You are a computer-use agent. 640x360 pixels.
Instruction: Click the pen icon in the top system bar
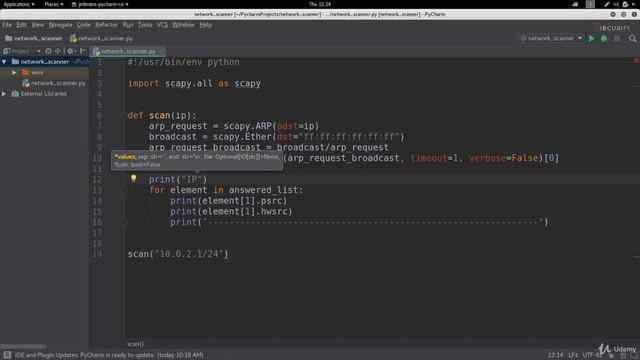(607, 4)
